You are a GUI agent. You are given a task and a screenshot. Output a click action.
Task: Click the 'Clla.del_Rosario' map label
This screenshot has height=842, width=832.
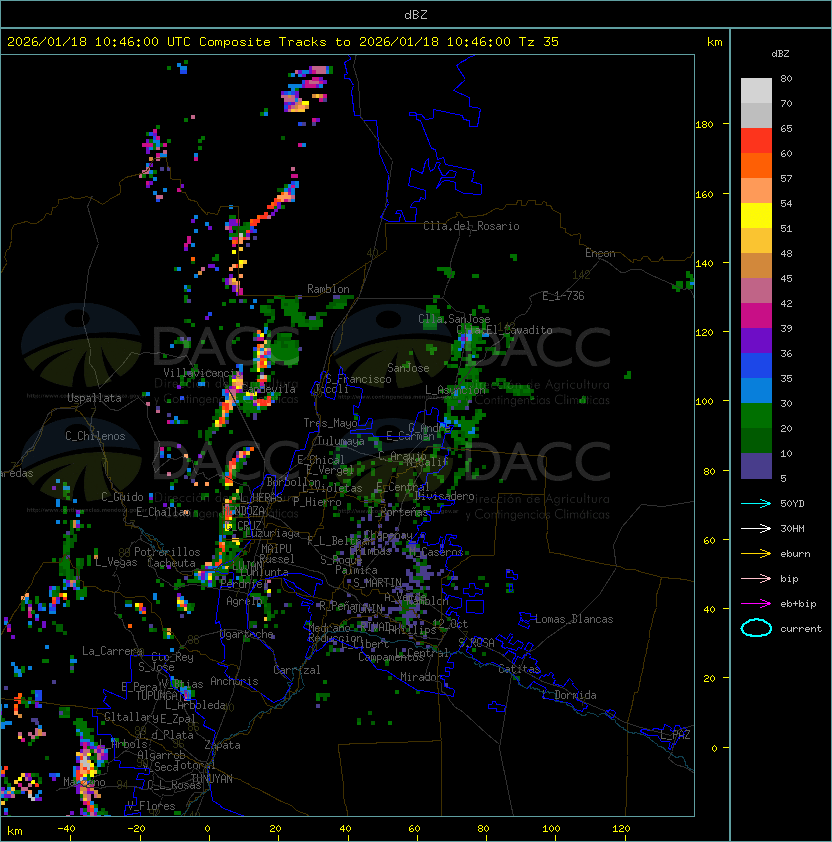pyautogui.click(x=471, y=226)
